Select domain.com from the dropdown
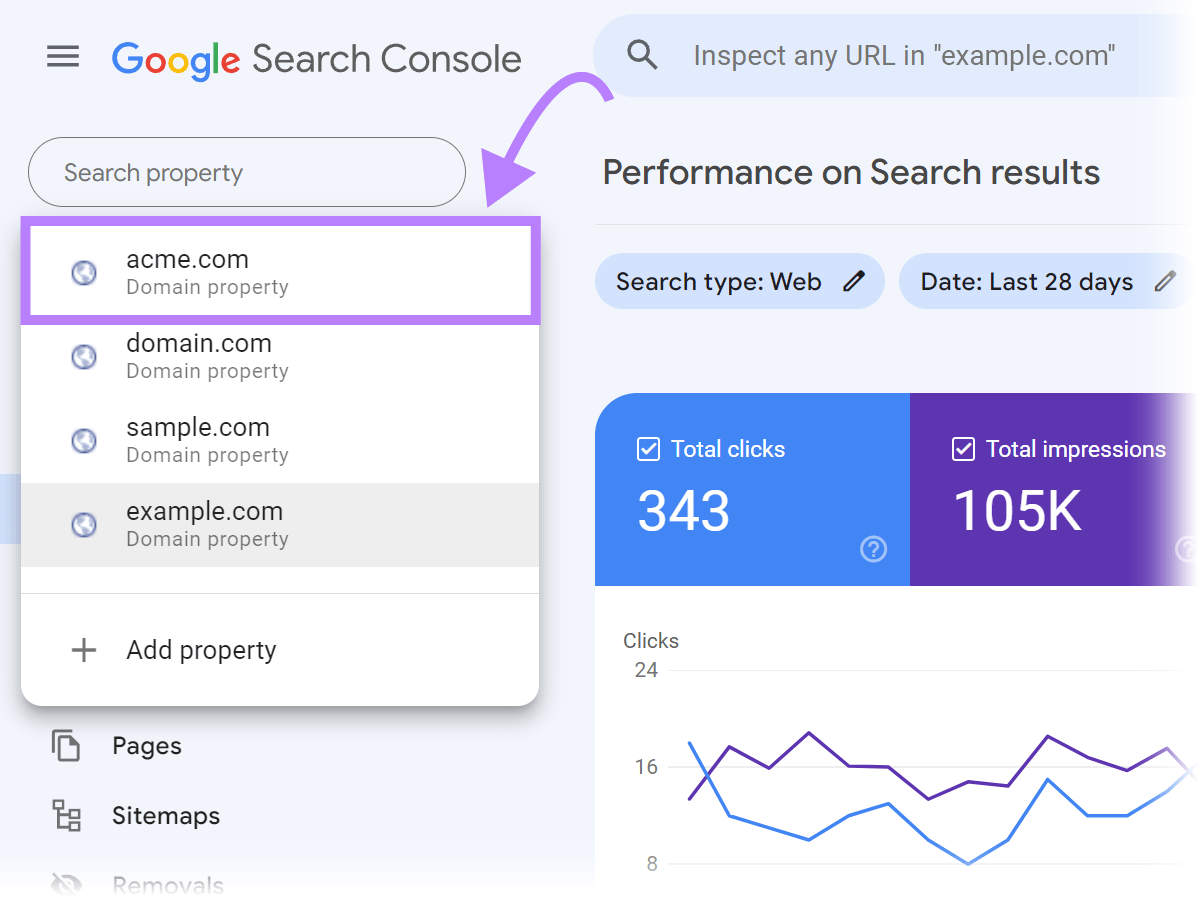1200x900 pixels. [x=198, y=355]
